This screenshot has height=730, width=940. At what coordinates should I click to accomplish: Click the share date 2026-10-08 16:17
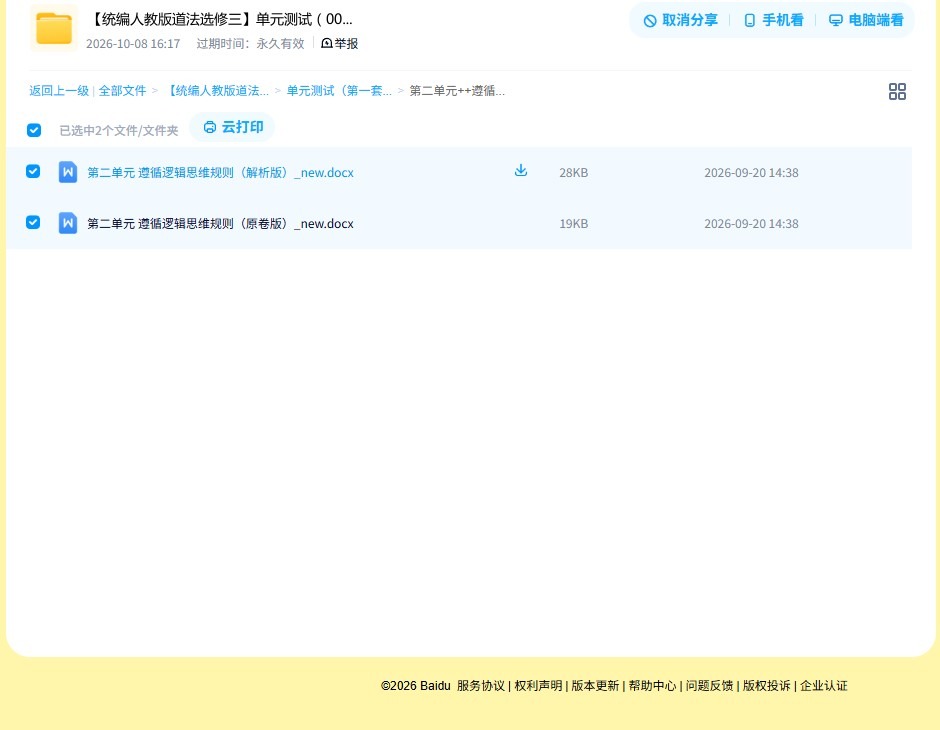(133, 44)
